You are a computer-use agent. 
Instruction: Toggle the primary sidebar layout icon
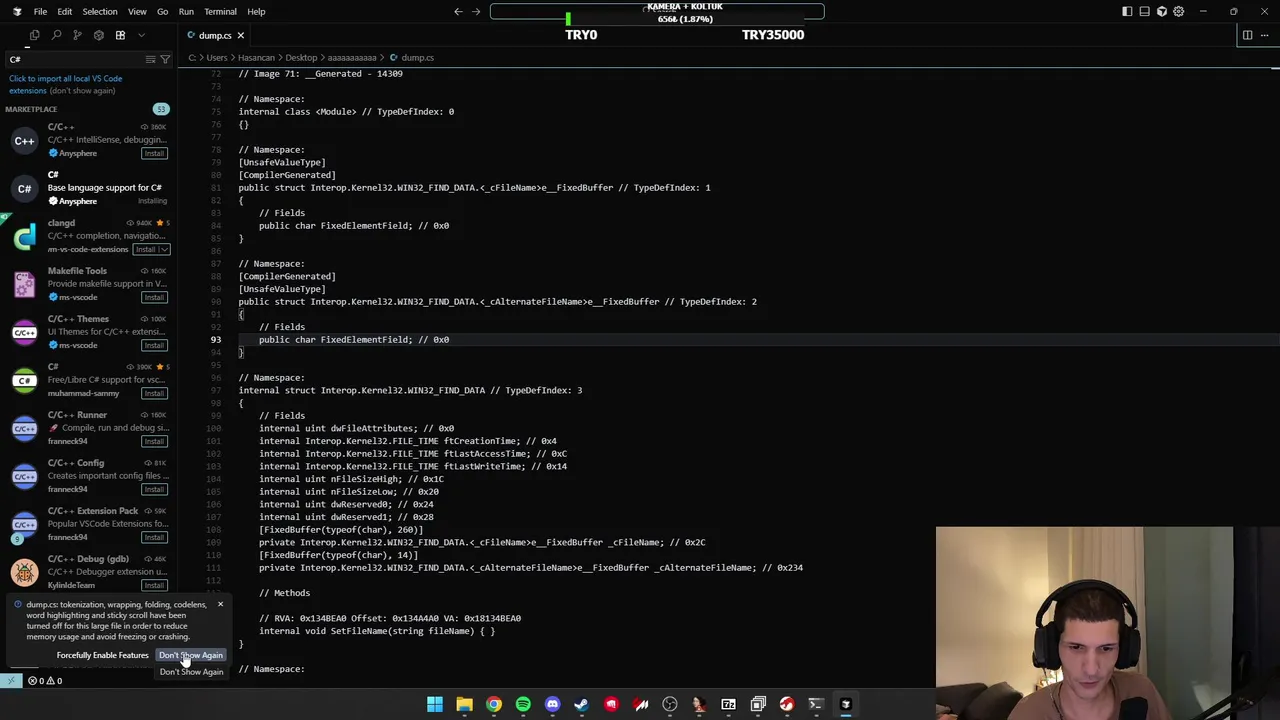click(1127, 11)
